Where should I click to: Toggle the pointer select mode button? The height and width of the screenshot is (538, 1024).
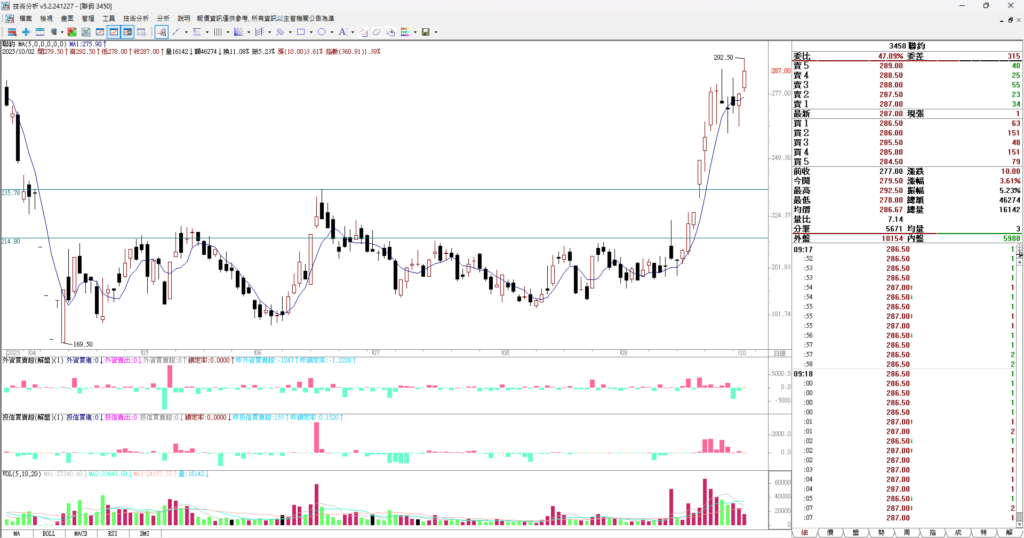(161, 32)
